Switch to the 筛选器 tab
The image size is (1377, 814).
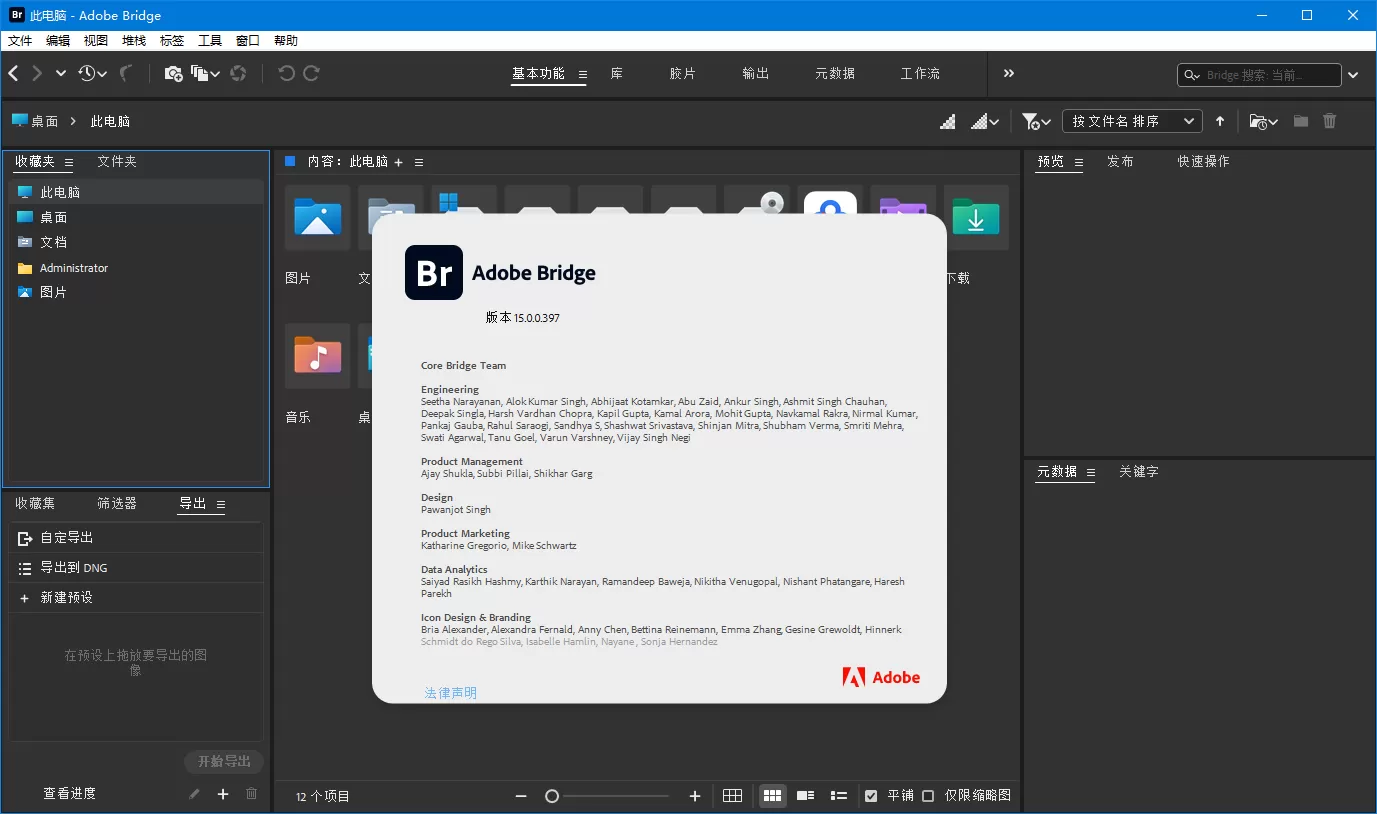pos(116,503)
